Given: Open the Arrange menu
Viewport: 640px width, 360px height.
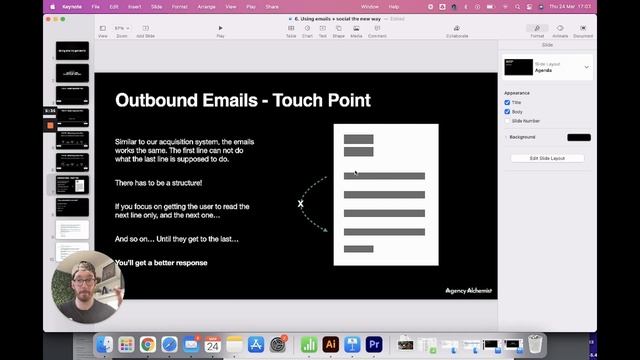Looking at the screenshot, I should coord(207,7).
